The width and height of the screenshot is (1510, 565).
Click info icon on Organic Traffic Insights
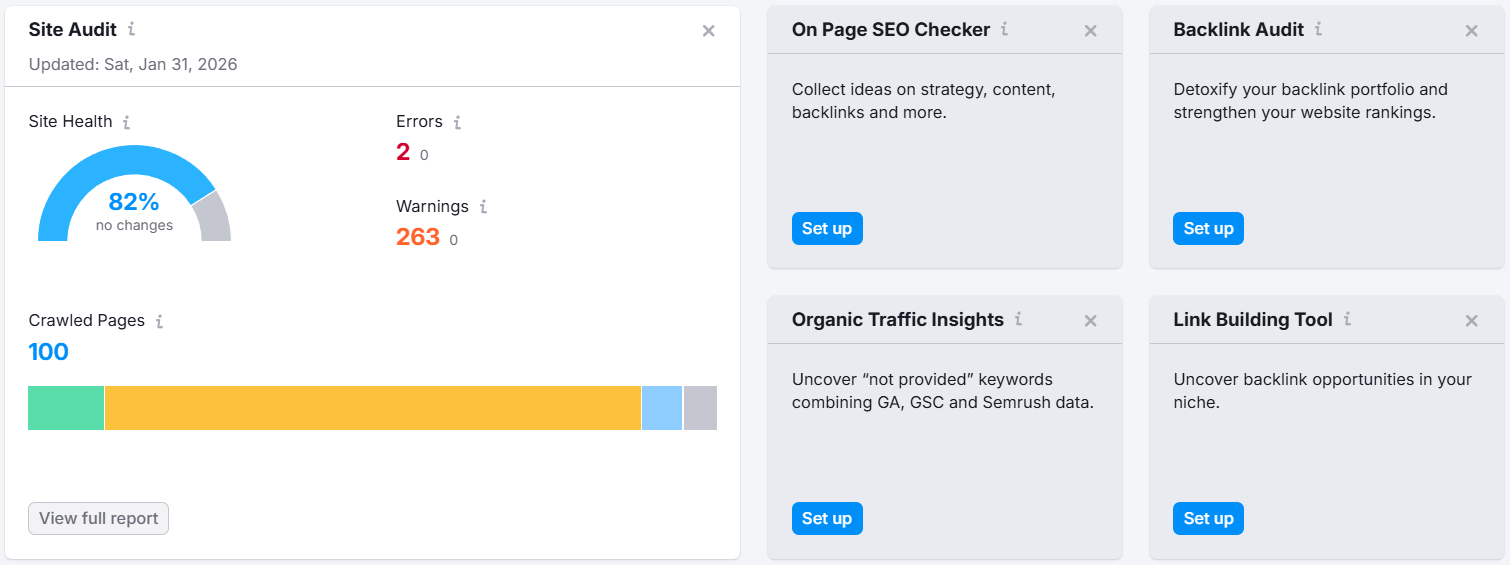click(1018, 319)
